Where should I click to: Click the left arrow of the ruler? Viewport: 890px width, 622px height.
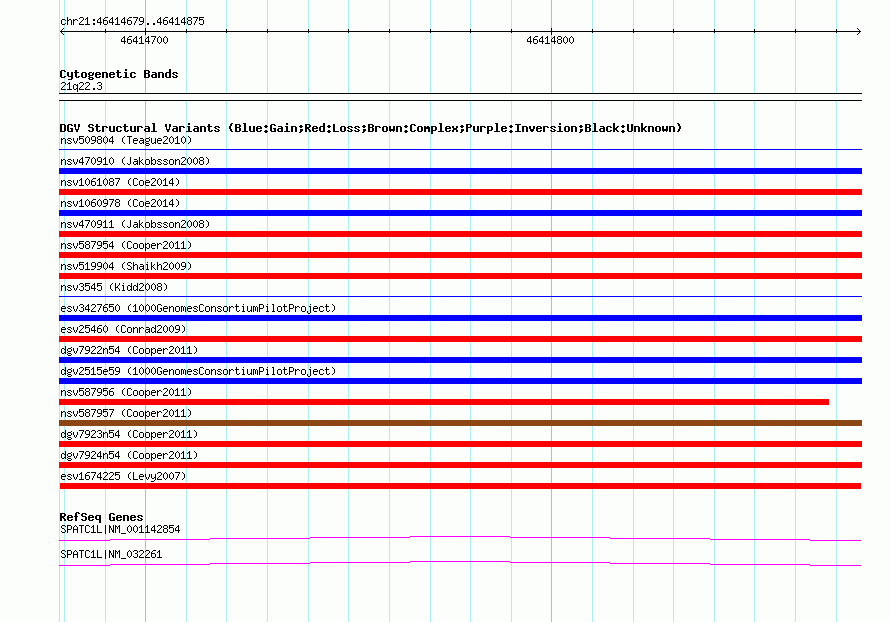[x=62, y=31]
